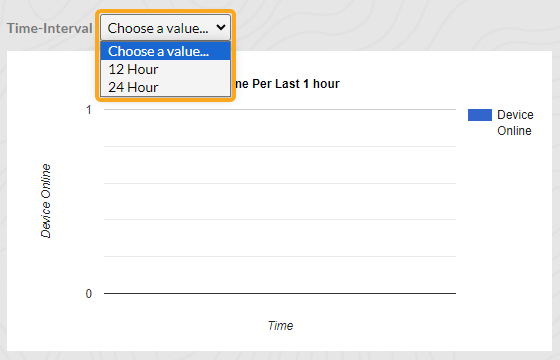The width and height of the screenshot is (560, 360).
Task: Click the y-axis tick value 1
Action: pyautogui.click(x=89, y=110)
